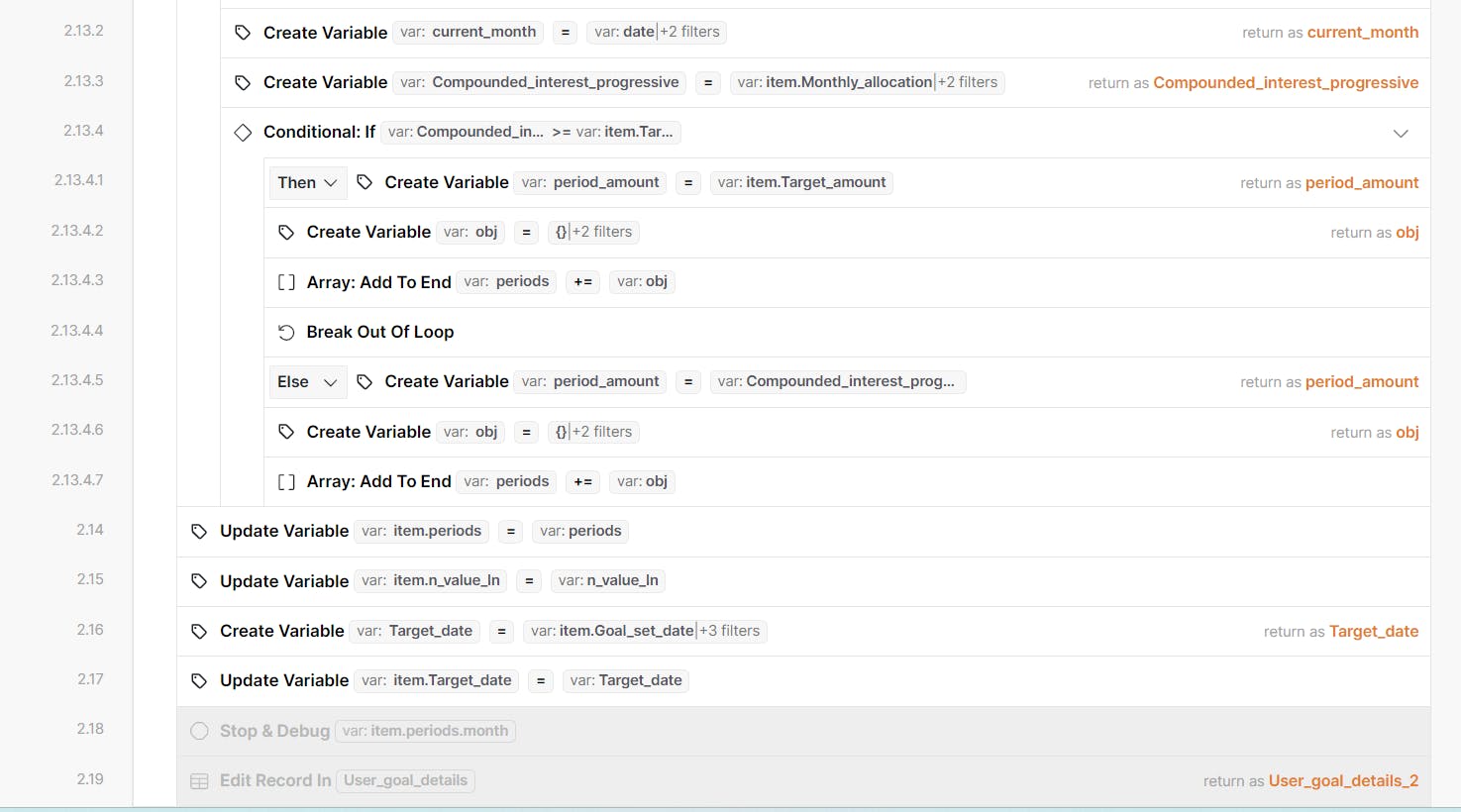Click the tag icon for Create Variable Target_date
Screen dimensions: 1461x812
coord(199,632)
